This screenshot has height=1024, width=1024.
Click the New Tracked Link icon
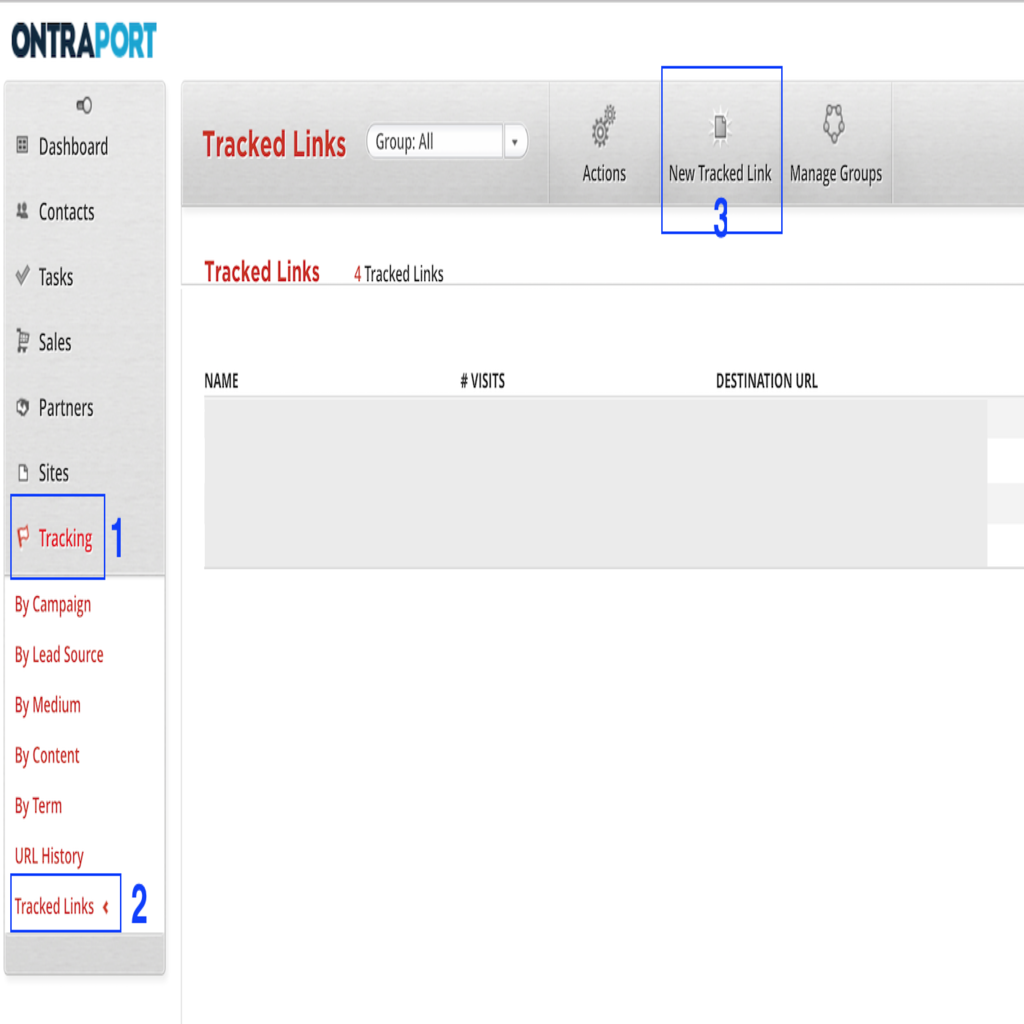720,128
